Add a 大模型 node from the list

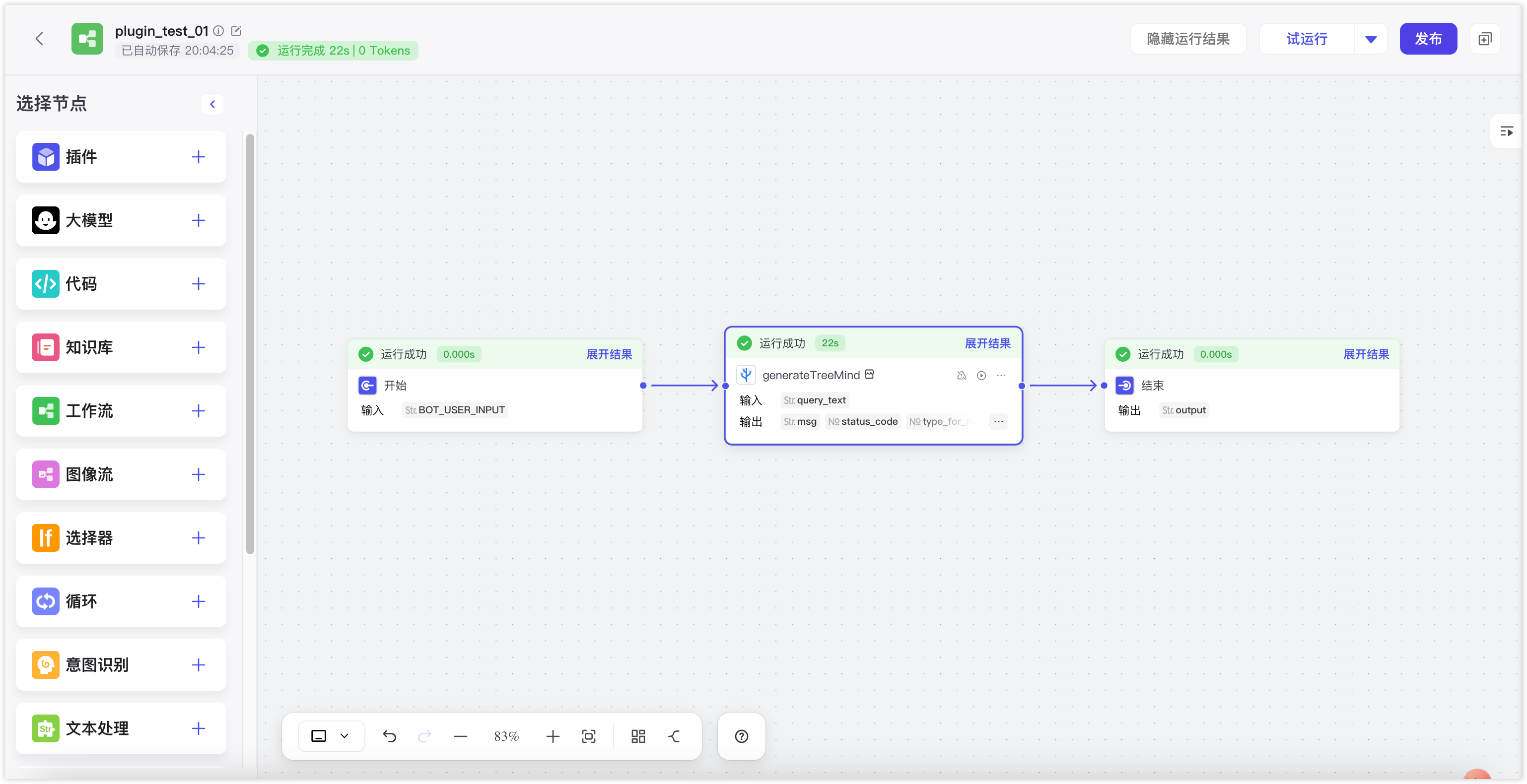tap(198, 220)
